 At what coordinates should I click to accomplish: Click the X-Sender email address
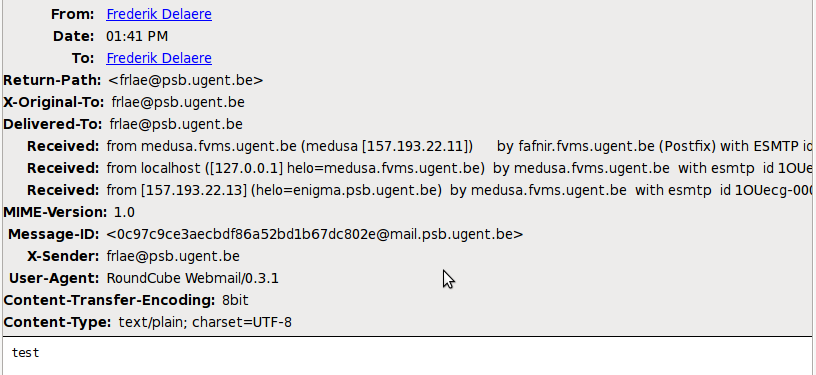173,256
